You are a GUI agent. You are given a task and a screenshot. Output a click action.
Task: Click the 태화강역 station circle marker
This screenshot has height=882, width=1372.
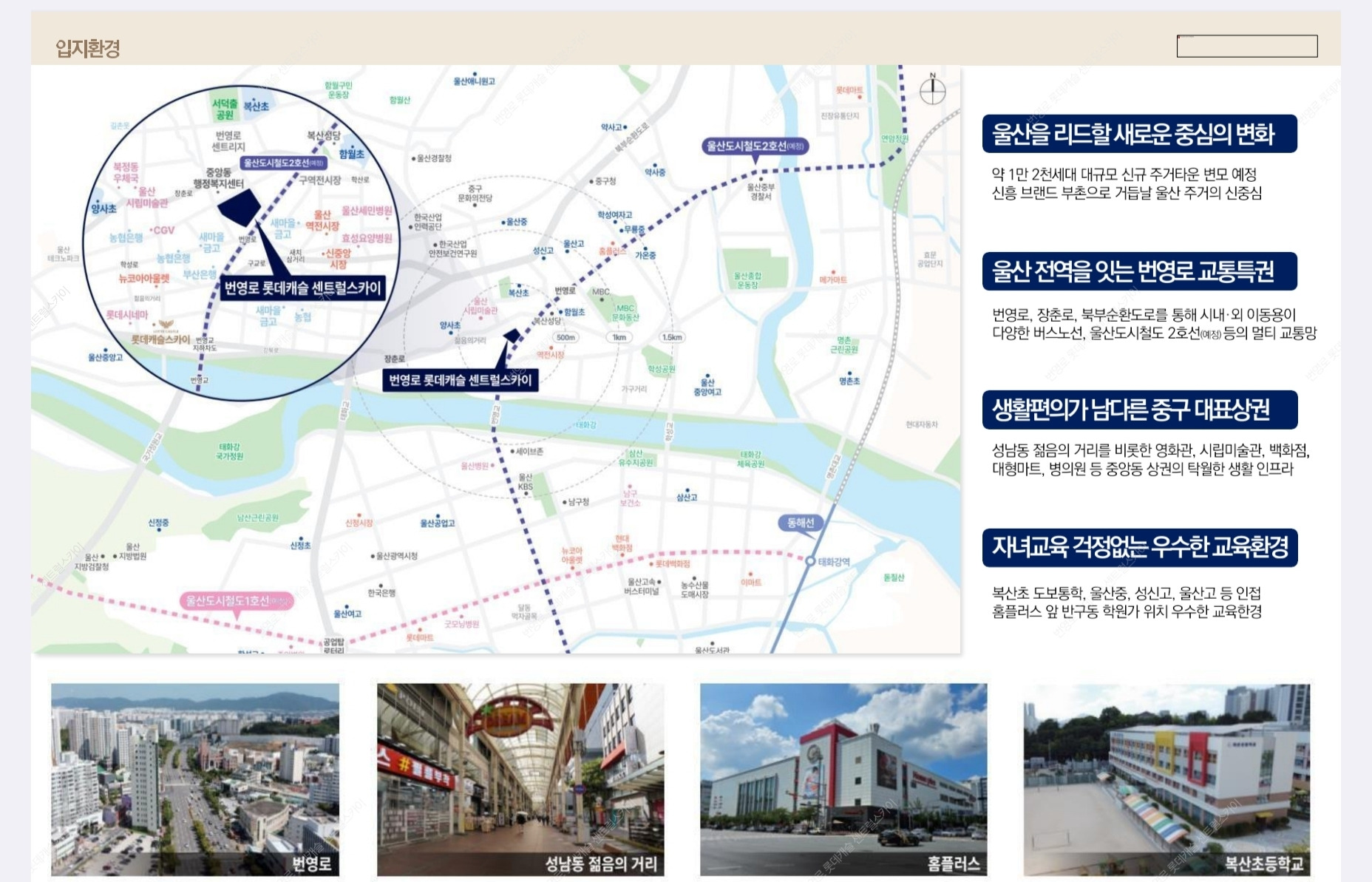pyautogui.click(x=810, y=561)
